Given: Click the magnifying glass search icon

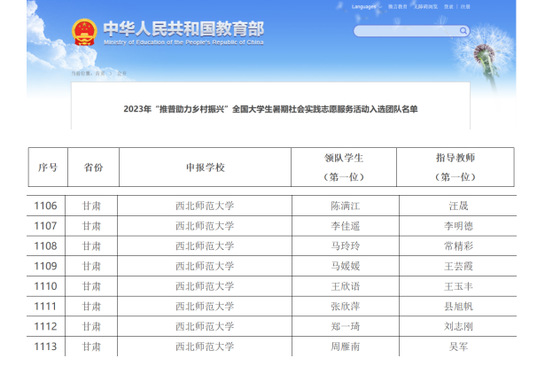Looking at the screenshot, I should click(x=463, y=31).
